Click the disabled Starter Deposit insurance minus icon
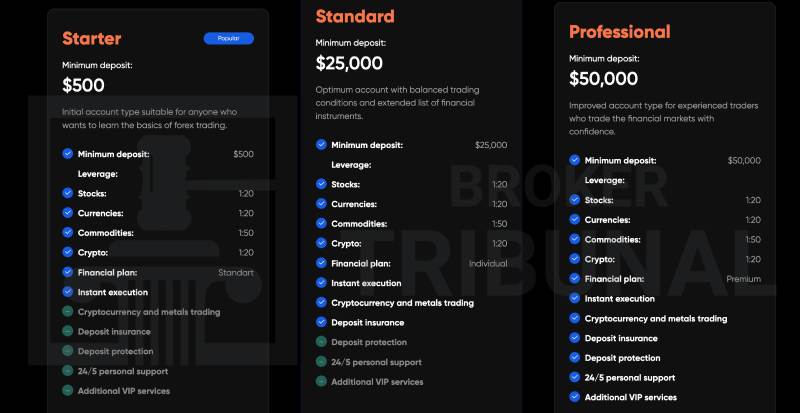 (x=68, y=331)
